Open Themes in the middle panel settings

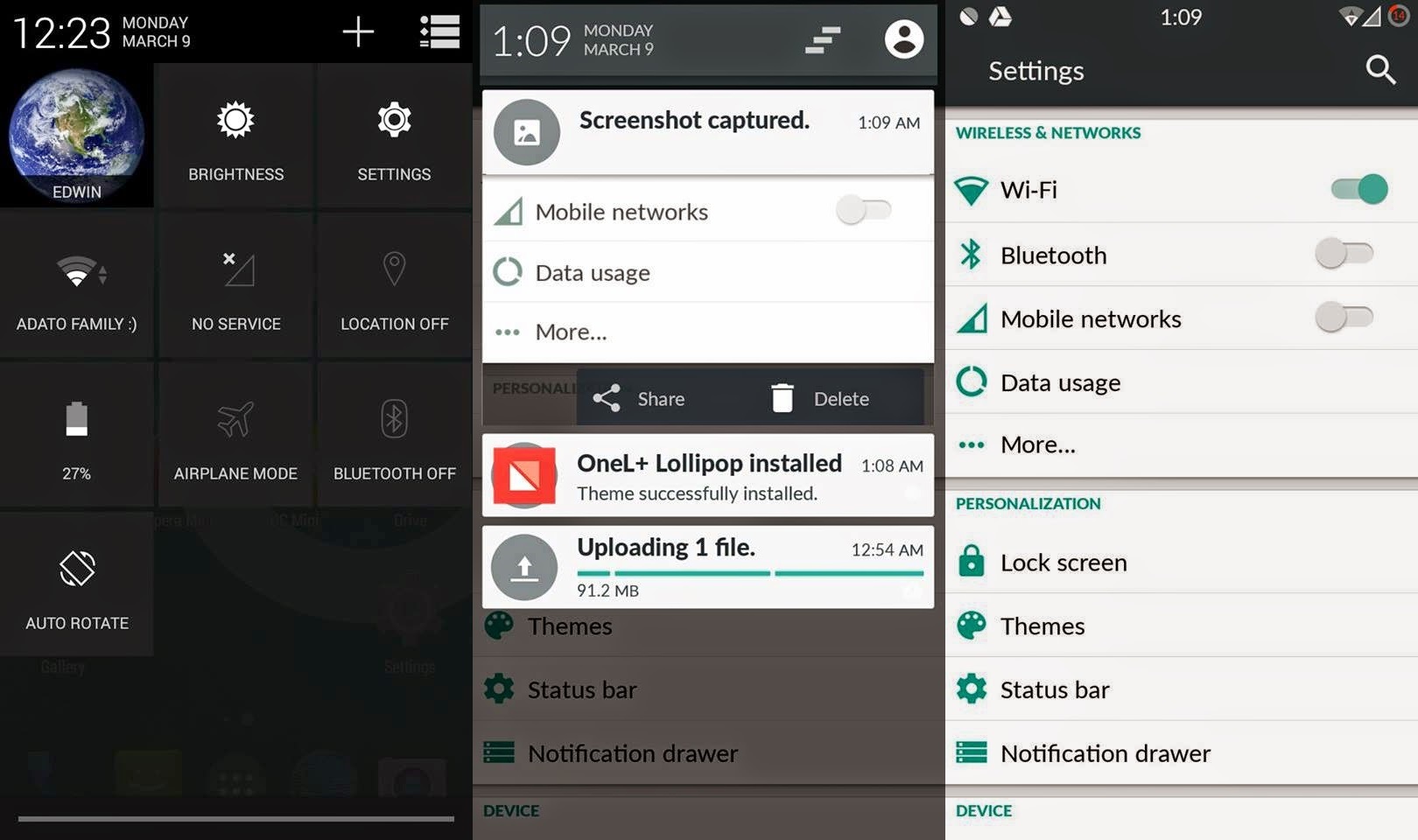(x=708, y=626)
